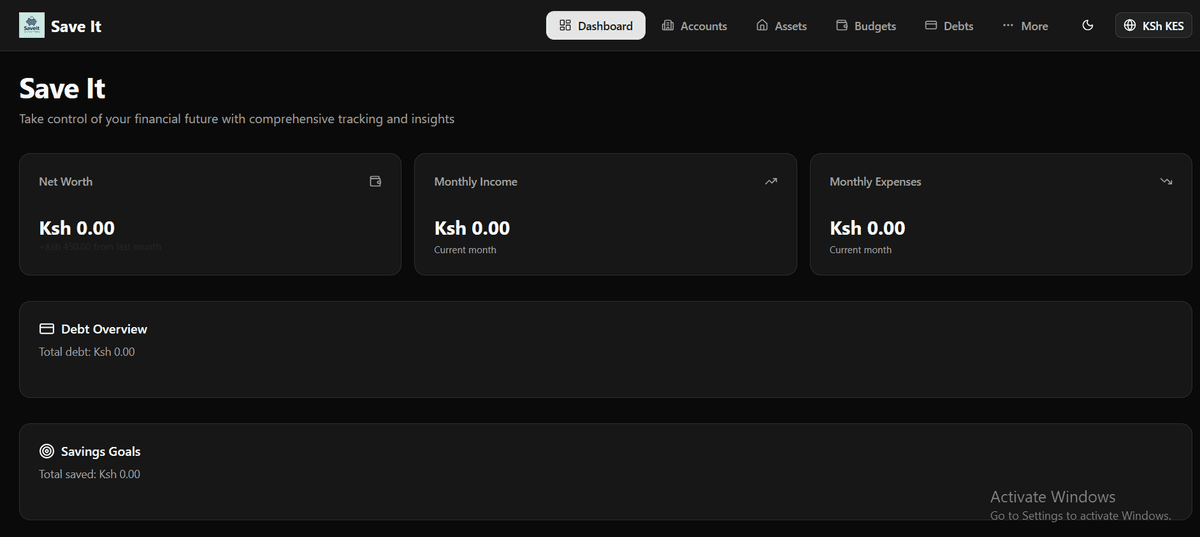
Task: Go to the Budgets tab
Action: point(866,26)
